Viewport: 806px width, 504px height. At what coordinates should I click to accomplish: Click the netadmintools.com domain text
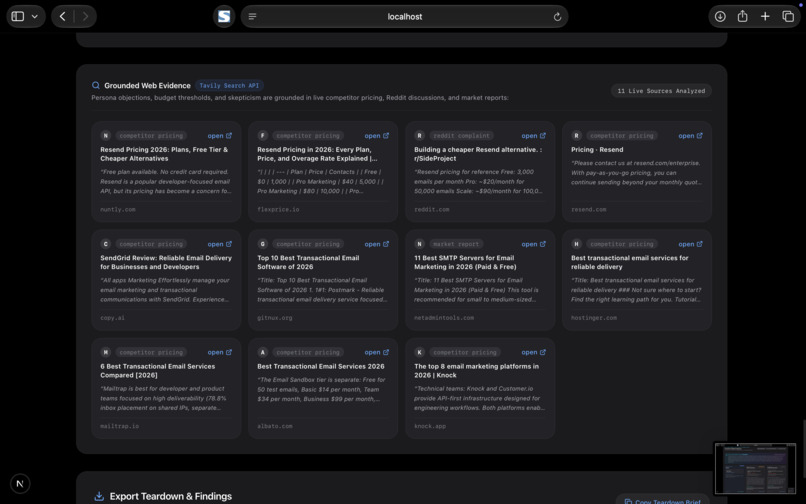(x=444, y=318)
